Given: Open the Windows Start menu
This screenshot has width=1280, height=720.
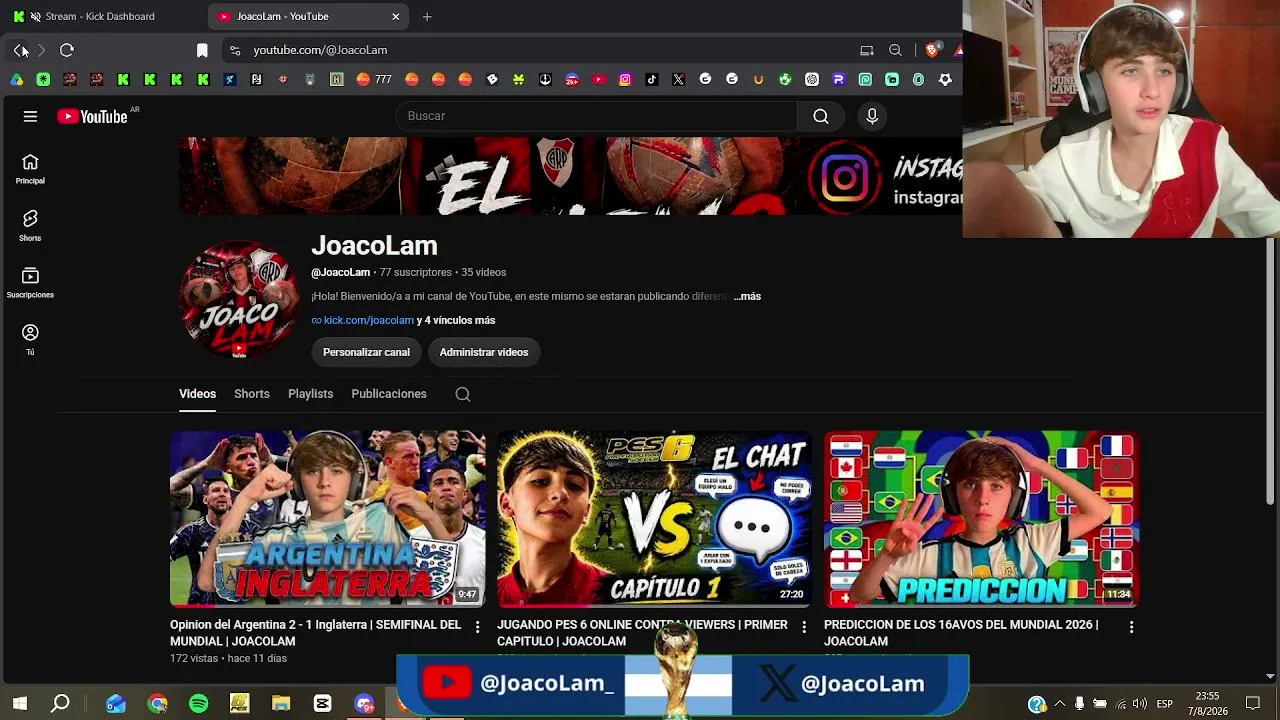Looking at the screenshot, I should (19, 704).
